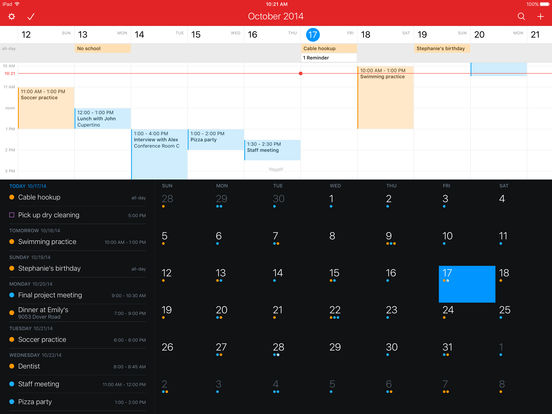Check the Pick up dry cleaning checkbox
Image resolution: width=552 pixels, height=414 pixels.
tap(12, 215)
